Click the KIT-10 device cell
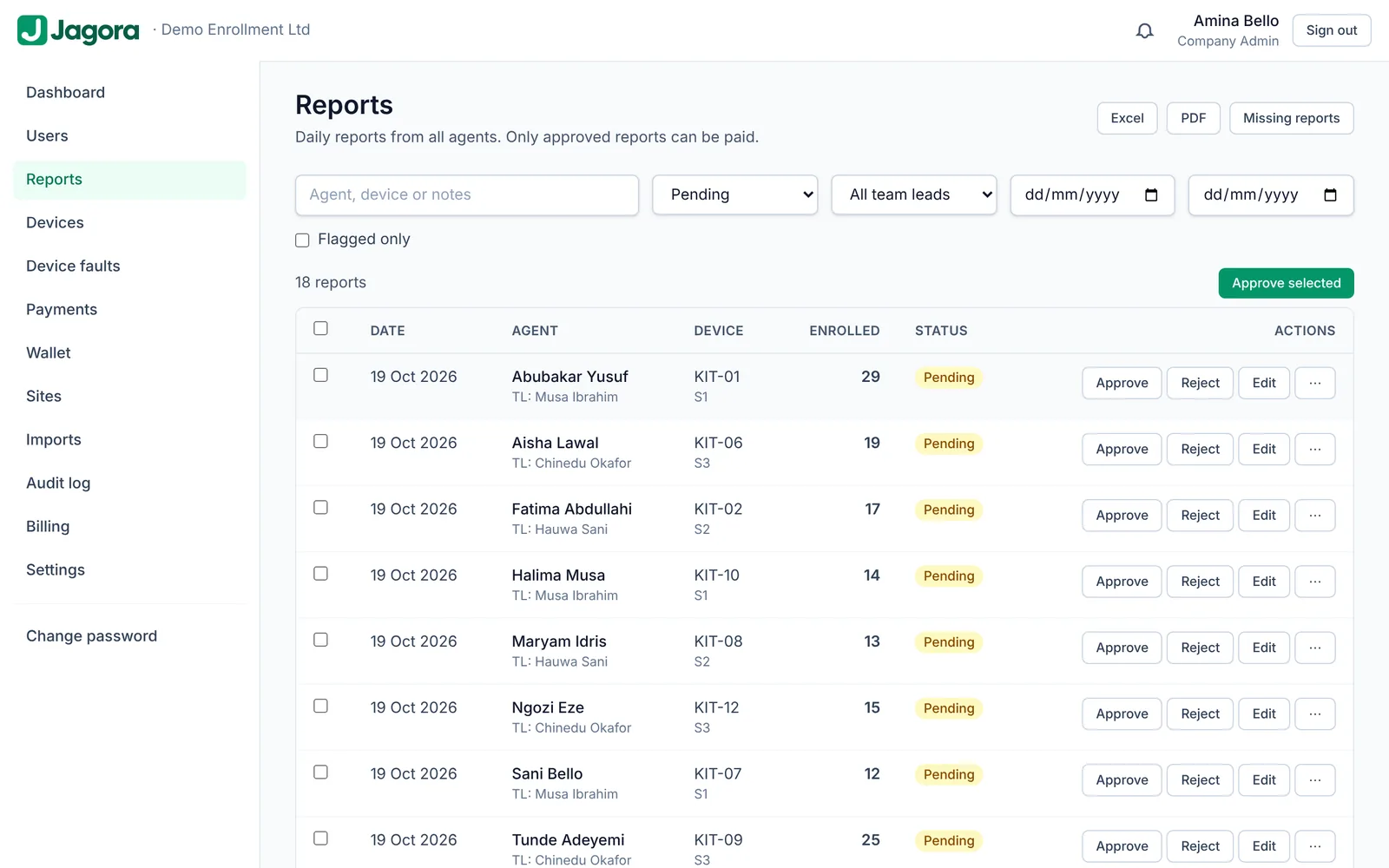Viewport: 1389px width, 868px height. tap(716, 575)
